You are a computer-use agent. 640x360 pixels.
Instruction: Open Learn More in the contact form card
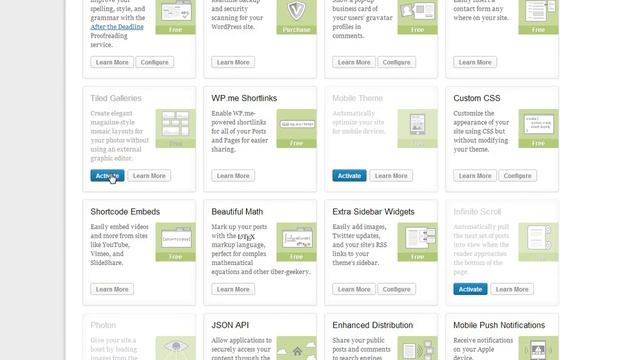475,62
